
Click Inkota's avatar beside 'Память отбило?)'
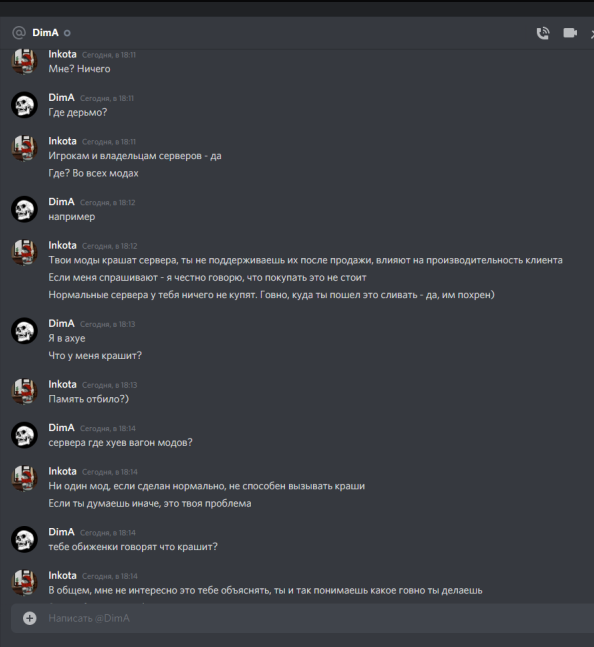click(x=24, y=392)
